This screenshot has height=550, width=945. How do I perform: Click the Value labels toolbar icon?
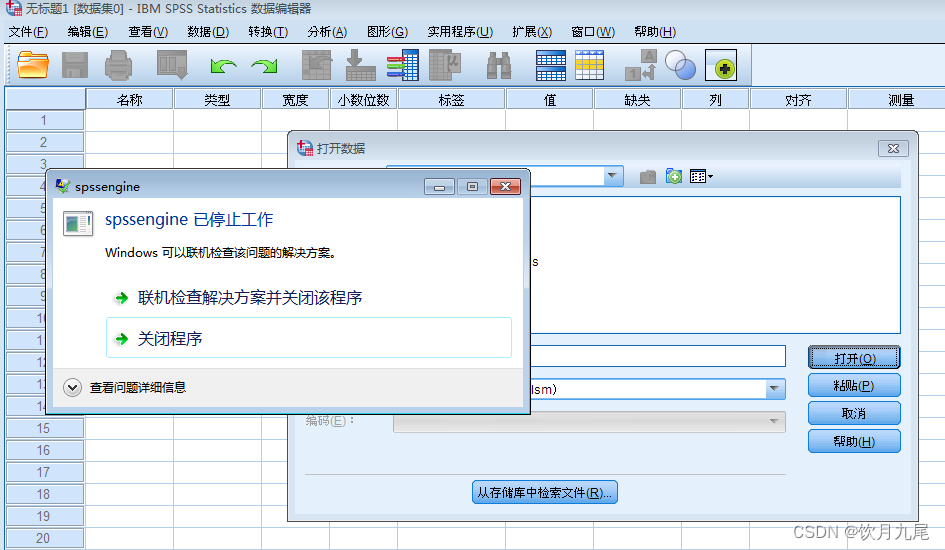click(x=641, y=64)
